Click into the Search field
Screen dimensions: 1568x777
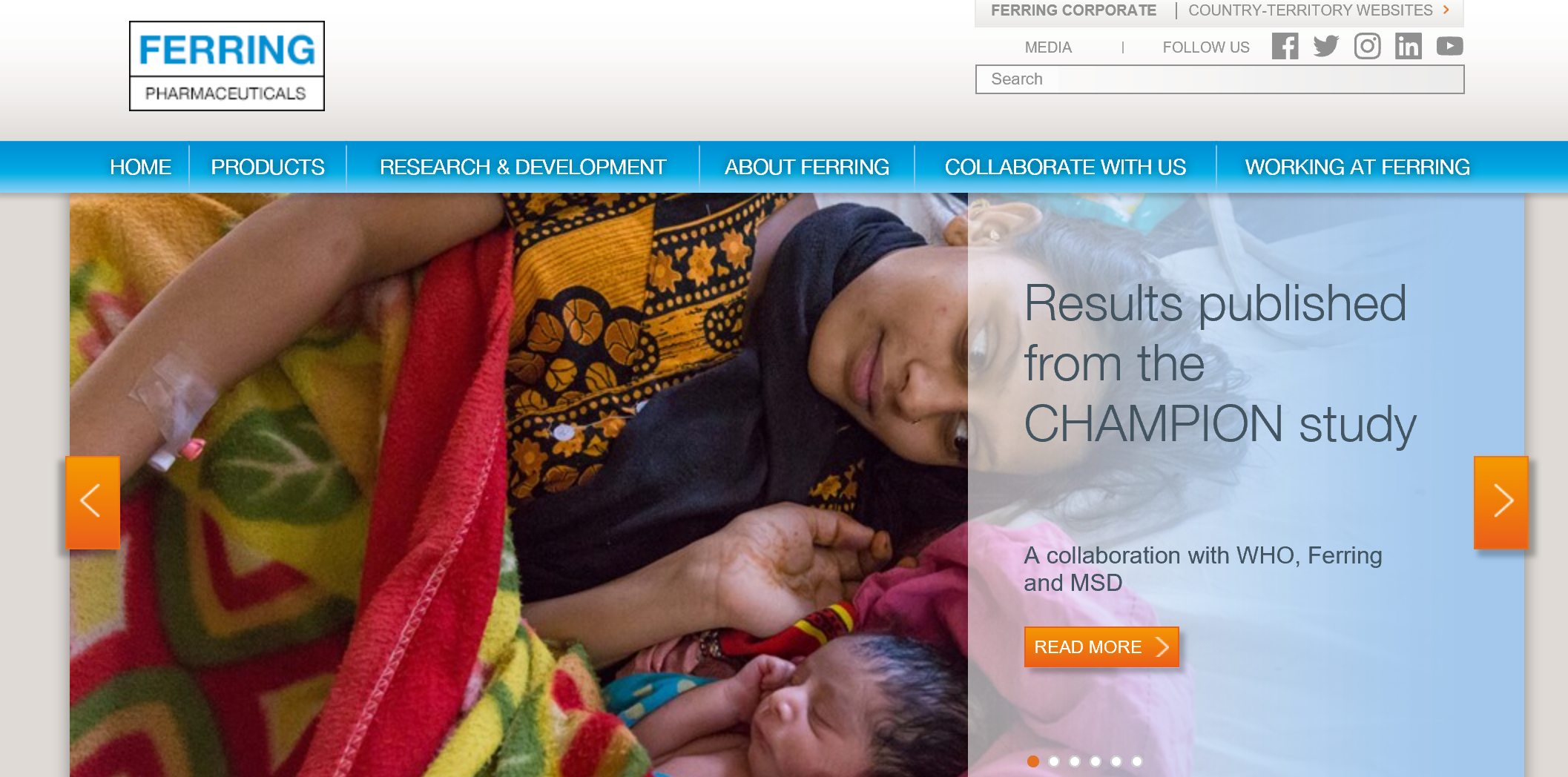[x=1219, y=79]
